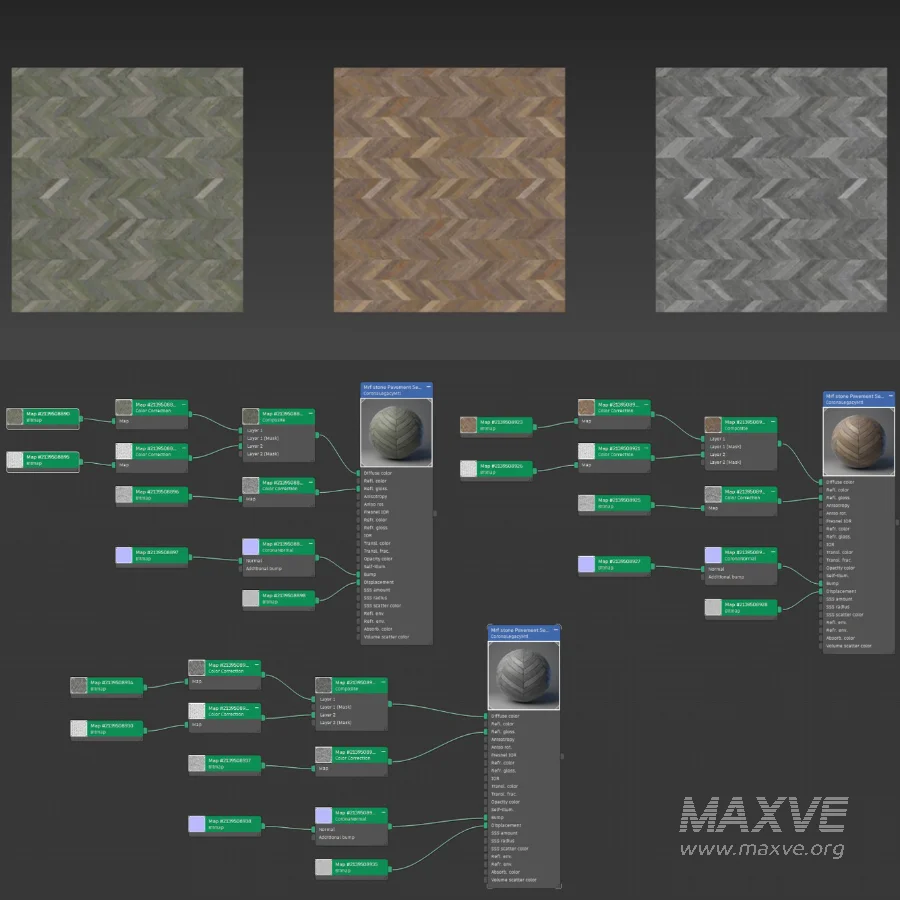This screenshot has height=900, width=900.
Task: Click Self-illum. socket on gray material
Action: (x=486, y=809)
